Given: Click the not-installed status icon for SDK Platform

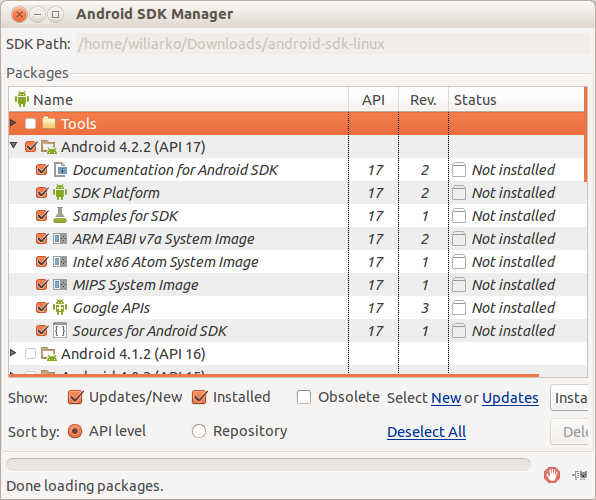Looking at the screenshot, I should coord(459,193).
